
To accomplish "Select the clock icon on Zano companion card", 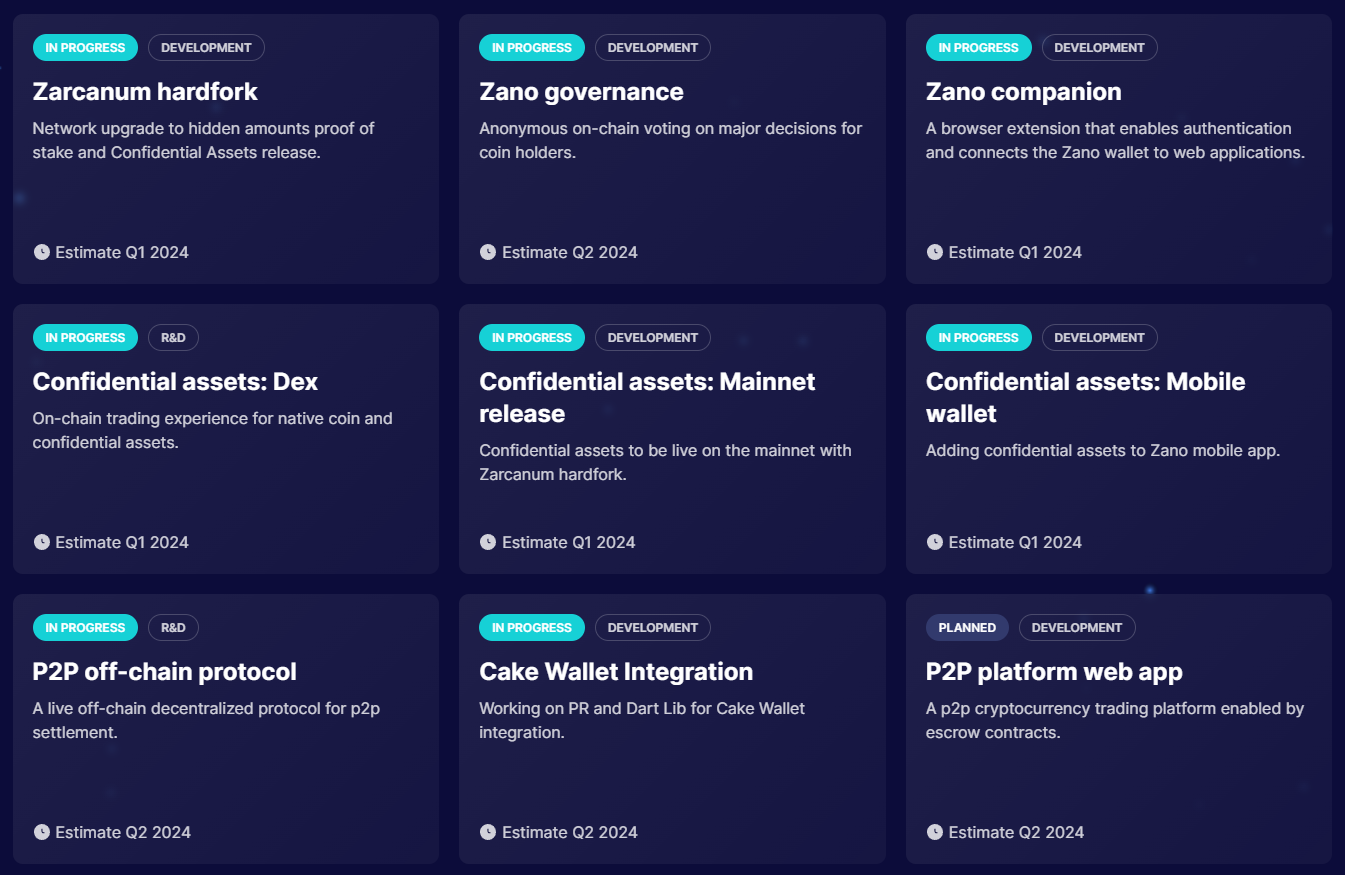I will coord(935,252).
